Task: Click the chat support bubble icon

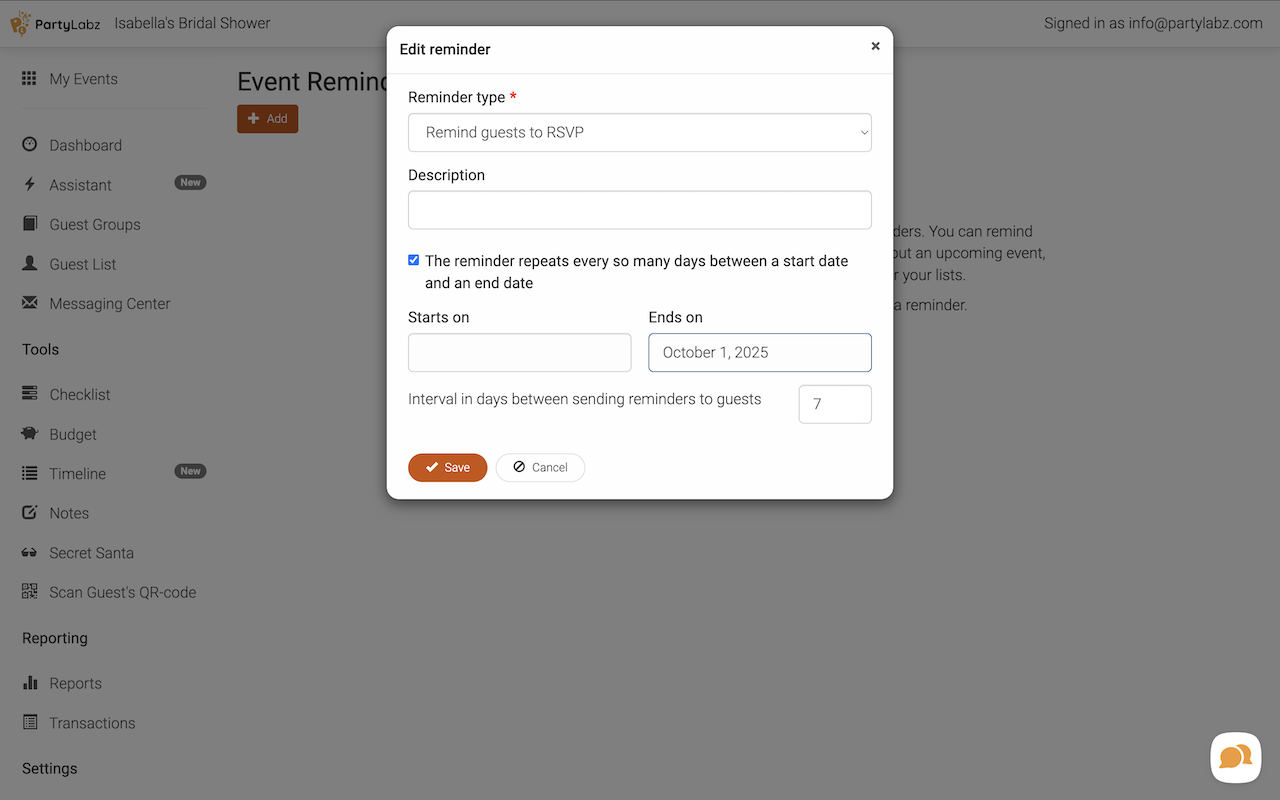Action: click(1235, 757)
